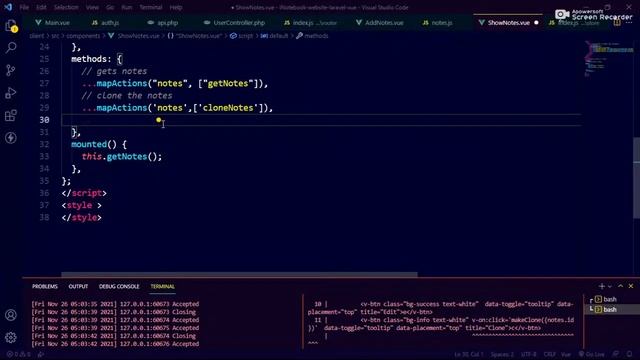This screenshot has width=640, height=360.
Task: Open the Search view in activity bar
Action: (11, 48)
